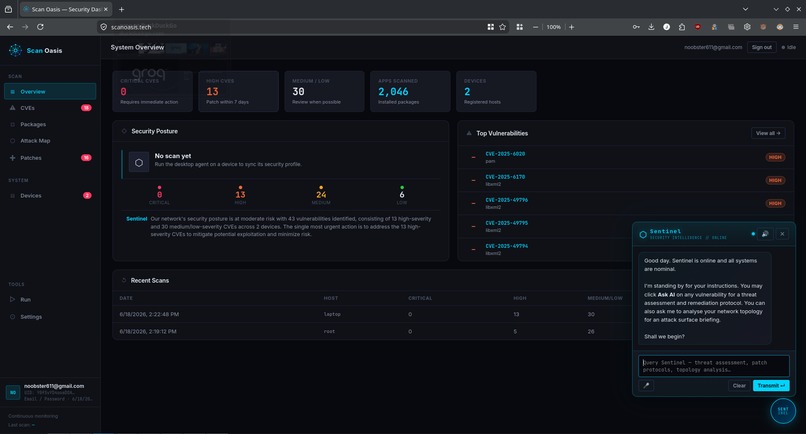The height and width of the screenshot is (434, 806).
Task: Click the red extension icon in toolbar
Action: tap(698, 27)
